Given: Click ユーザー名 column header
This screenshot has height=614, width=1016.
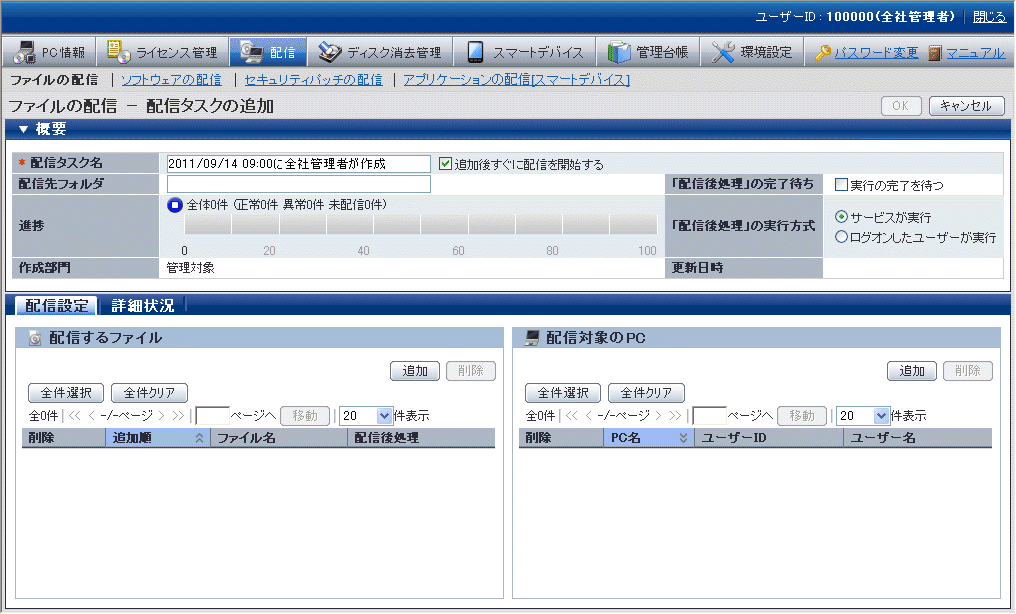Looking at the screenshot, I should (x=918, y=438).
